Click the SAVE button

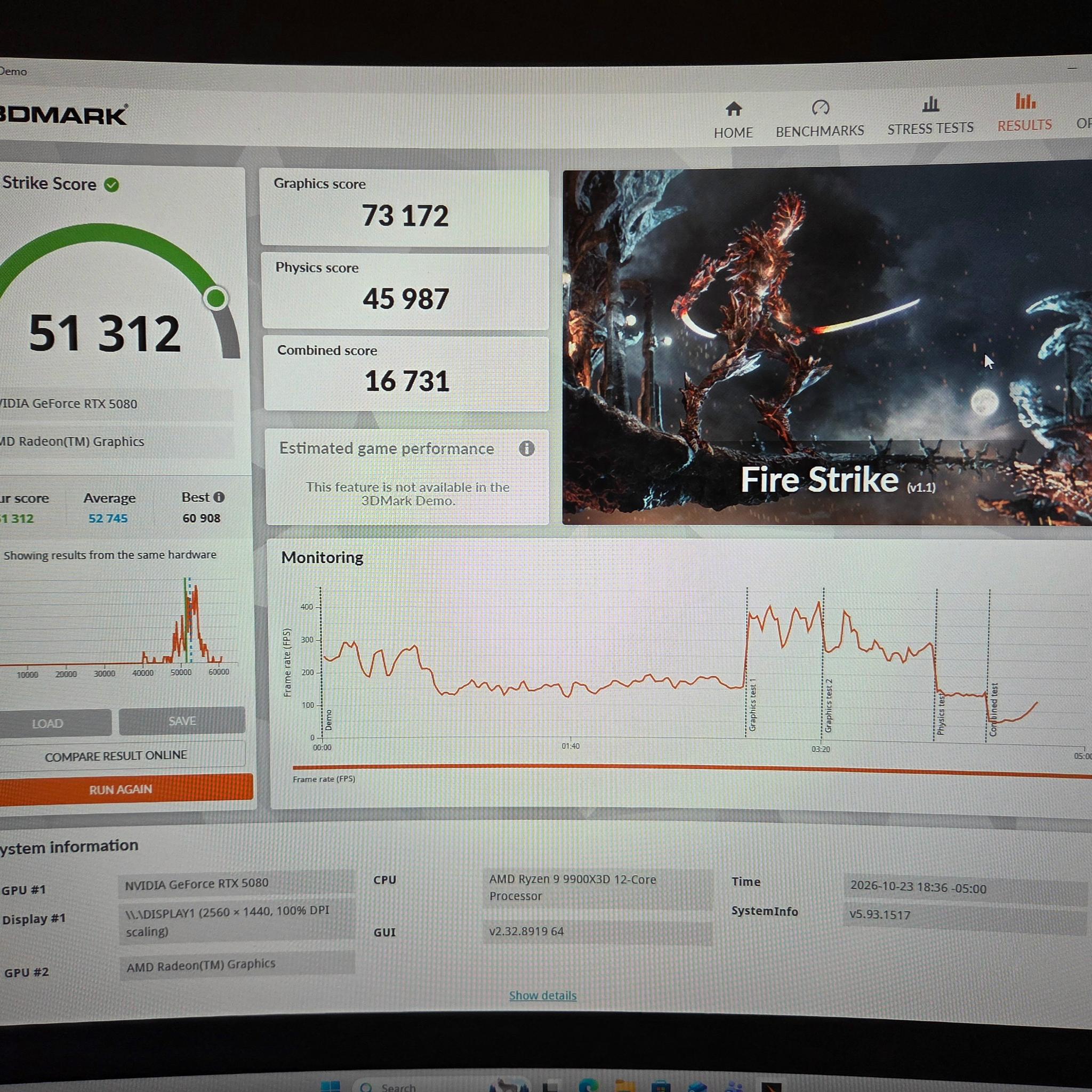(x=182, y=721)
